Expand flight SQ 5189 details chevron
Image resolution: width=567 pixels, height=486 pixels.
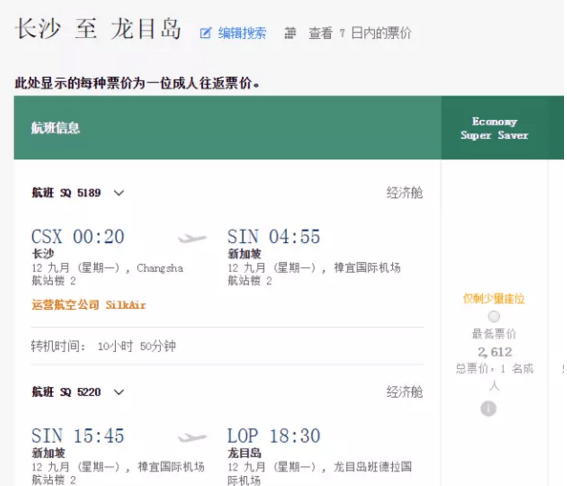coord(119,193)
